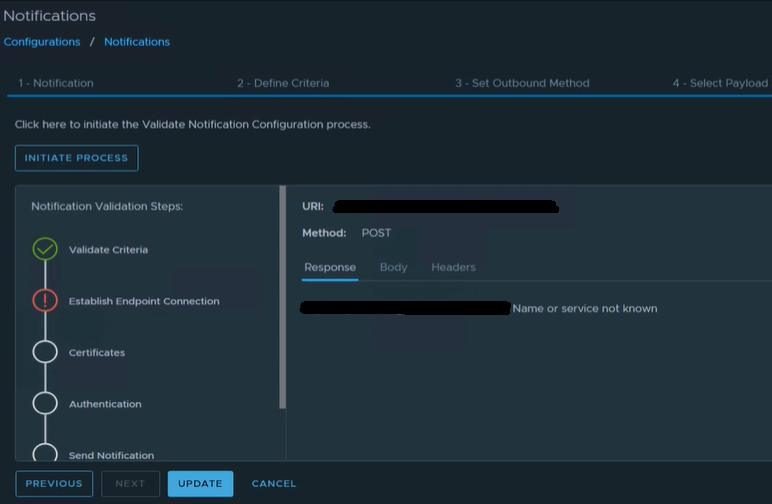Screen dimensions: 772x504
Task: Go back with the Previous button
Action: pyautogui.click(x=54, y=484)
